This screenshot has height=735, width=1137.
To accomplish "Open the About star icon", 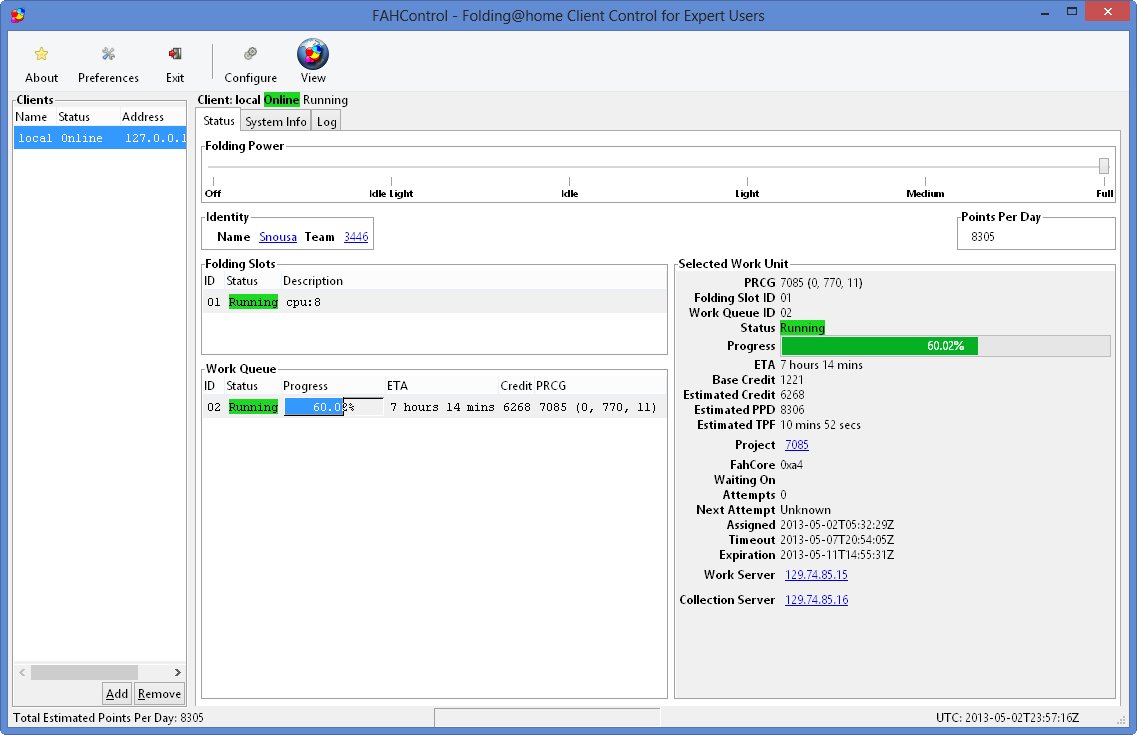I will 41,54.
